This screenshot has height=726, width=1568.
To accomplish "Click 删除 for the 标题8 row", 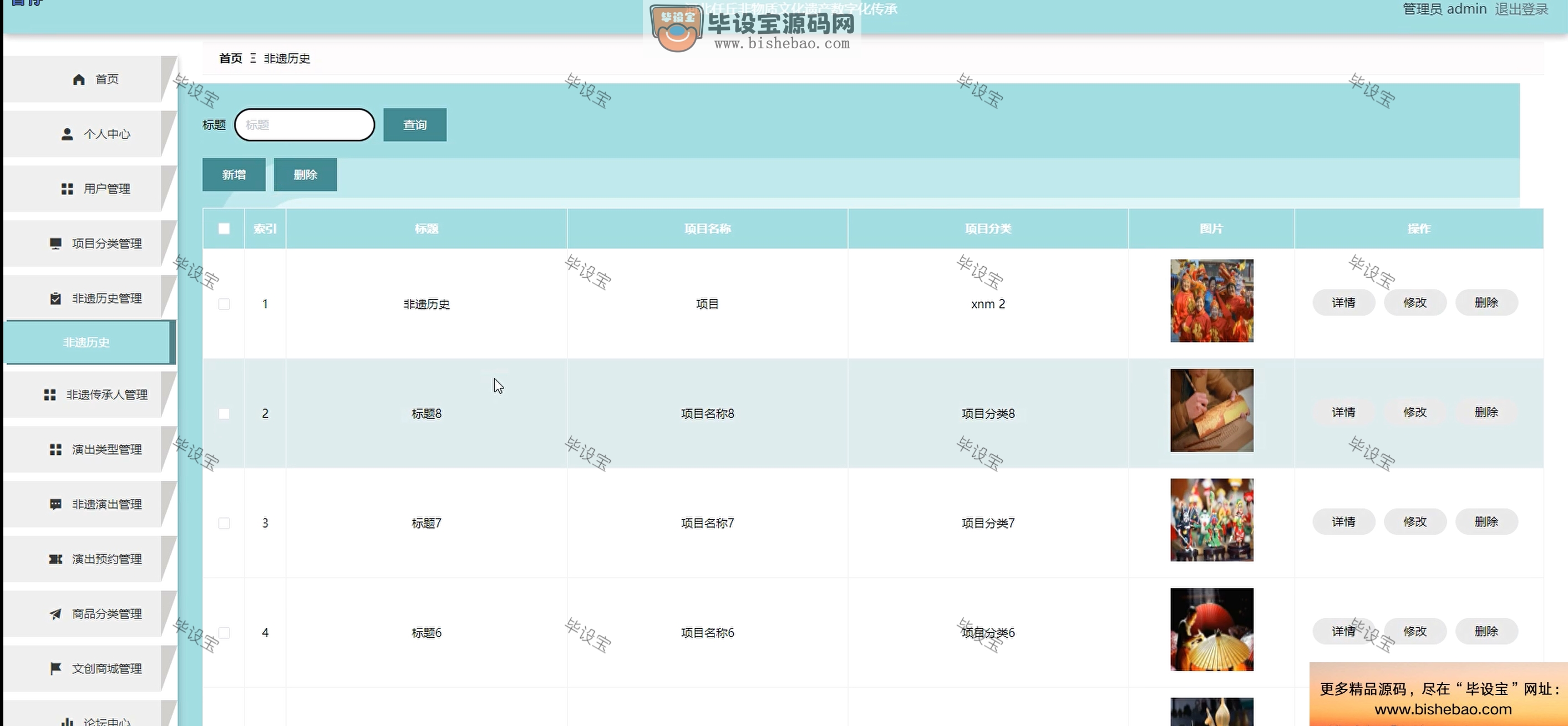I will point(1486,412).
